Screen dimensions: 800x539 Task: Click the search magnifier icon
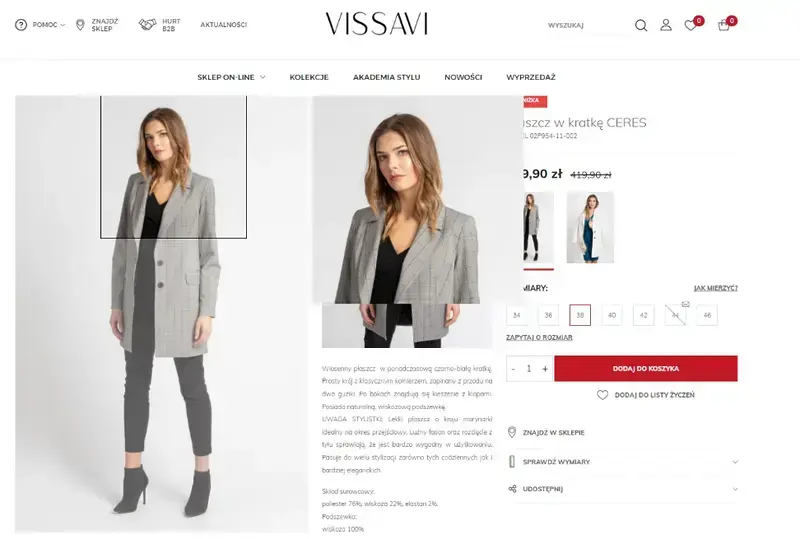click(641, 25)
